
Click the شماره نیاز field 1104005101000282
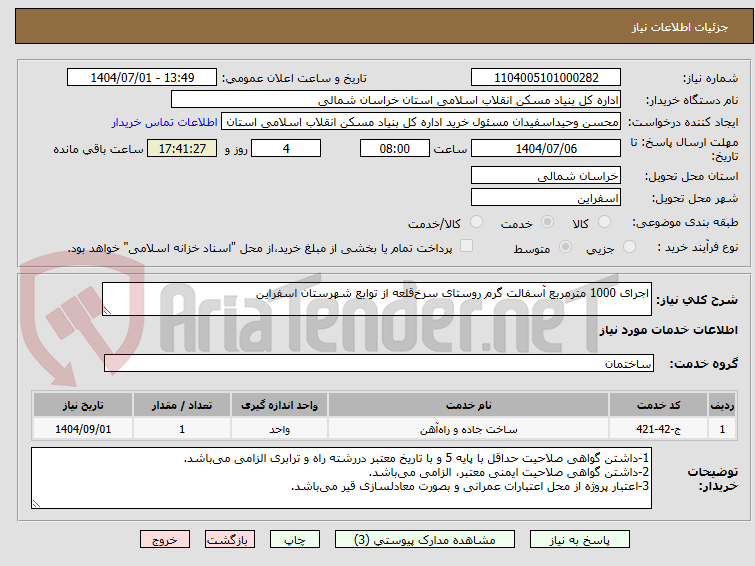pos(546,78)
